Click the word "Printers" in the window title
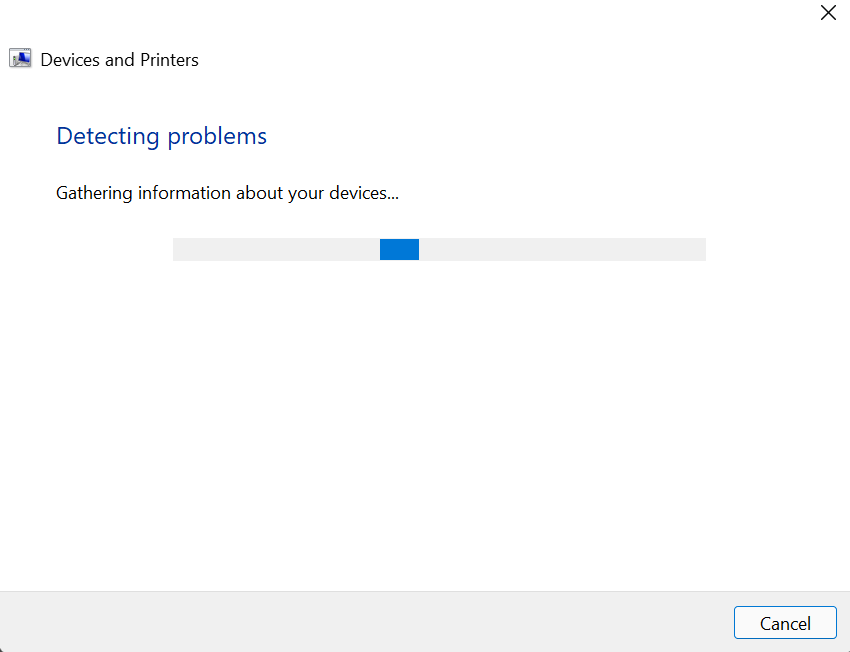Image resolution: width=850 pixels, height=652 pixels. point(168,60)
